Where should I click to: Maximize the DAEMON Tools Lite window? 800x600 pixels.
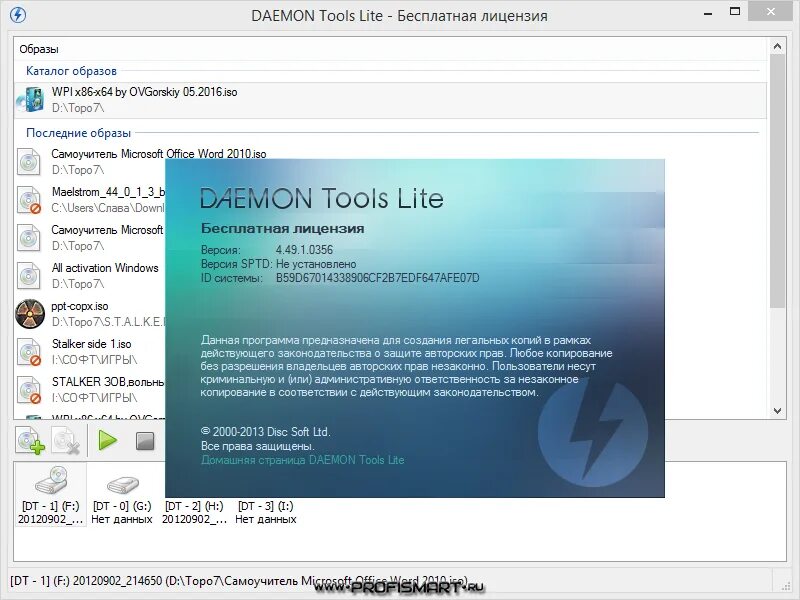click(x=735, y=12)
